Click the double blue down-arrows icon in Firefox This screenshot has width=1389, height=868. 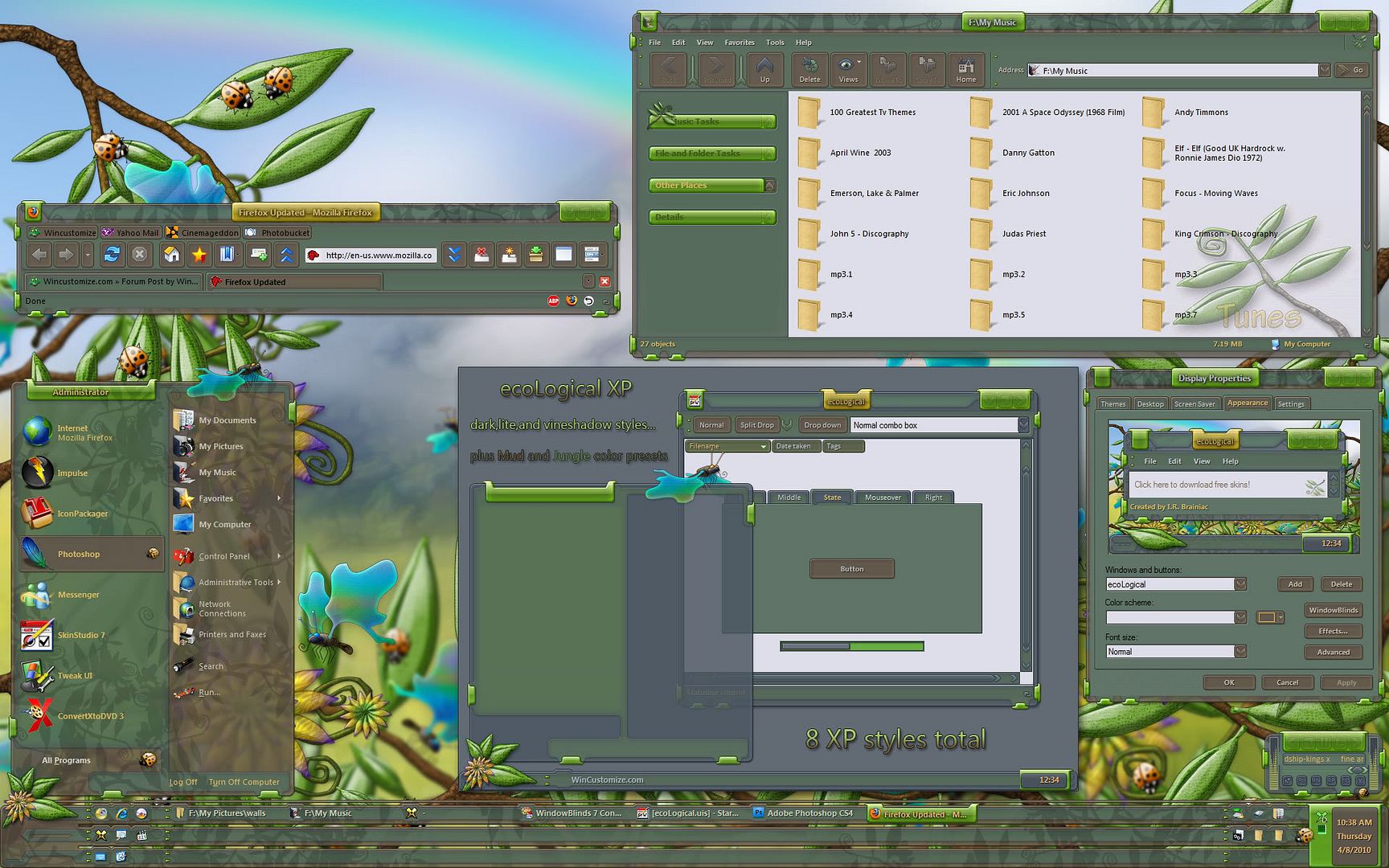454,255
